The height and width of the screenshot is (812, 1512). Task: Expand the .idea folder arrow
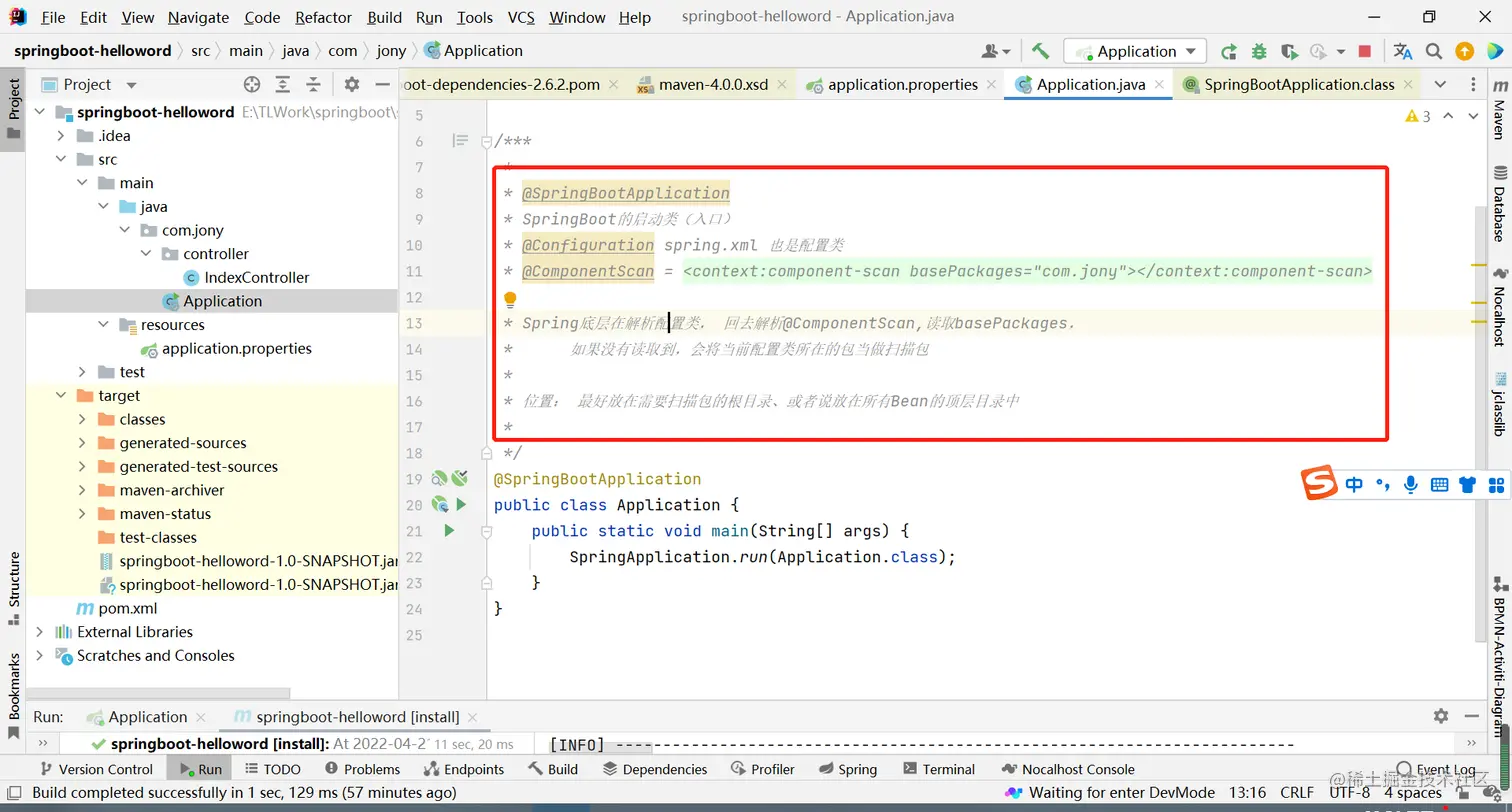pos(61,136)
